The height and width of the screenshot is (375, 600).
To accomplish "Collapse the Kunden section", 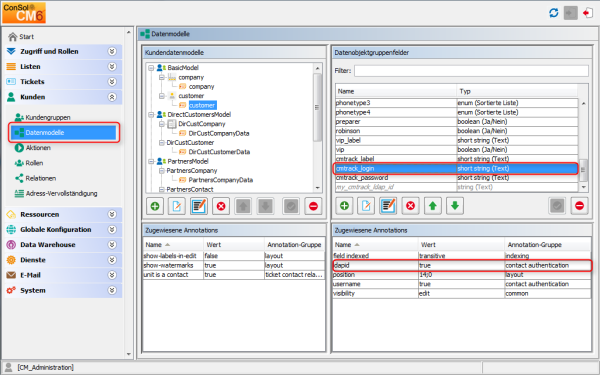I will click(x=112, y=97).
